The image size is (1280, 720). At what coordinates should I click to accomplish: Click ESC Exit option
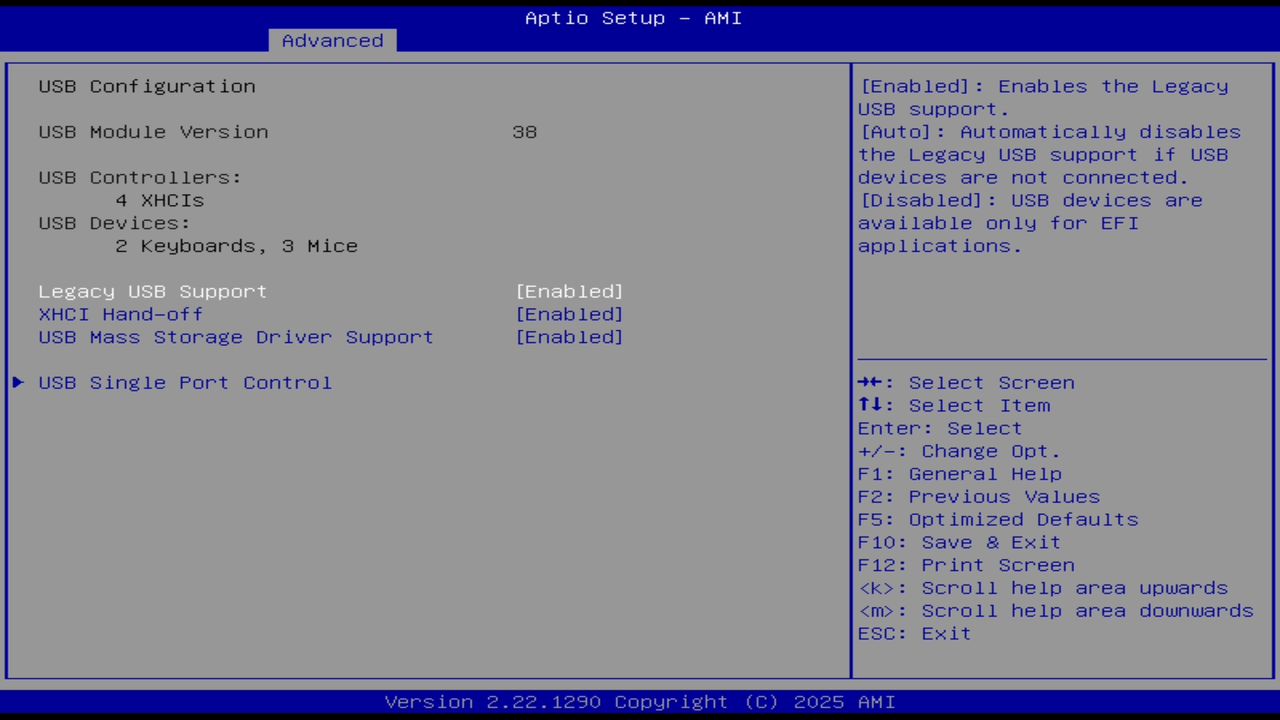pos(913,633)
